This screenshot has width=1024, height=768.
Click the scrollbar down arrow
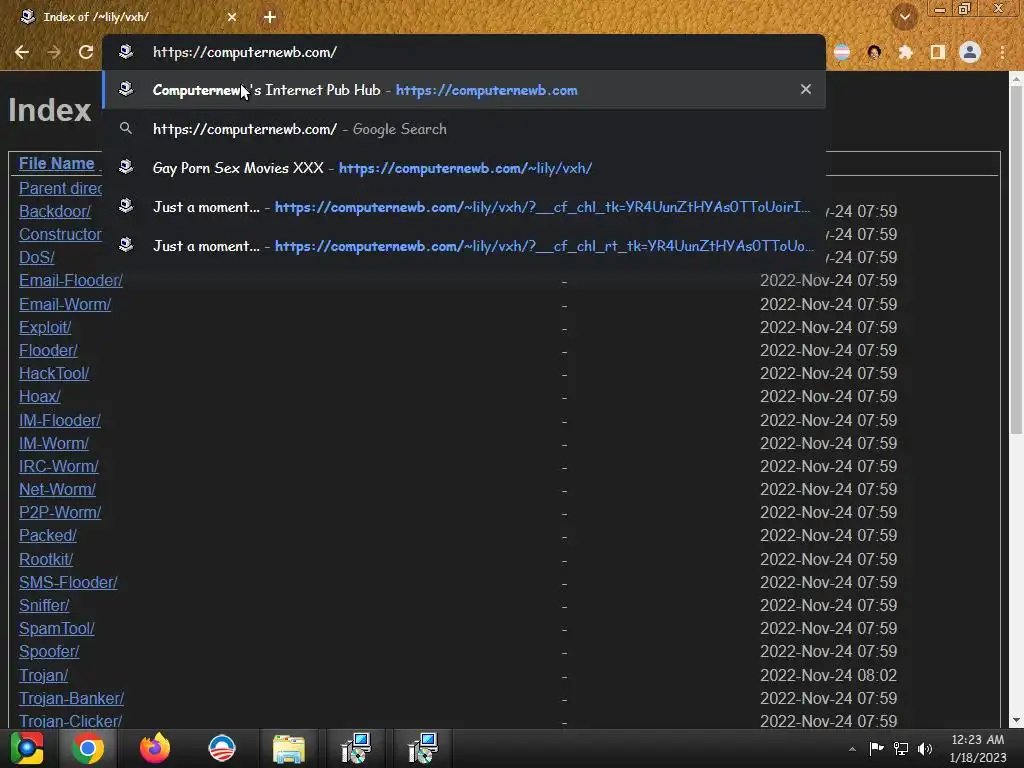[1016, 720]
